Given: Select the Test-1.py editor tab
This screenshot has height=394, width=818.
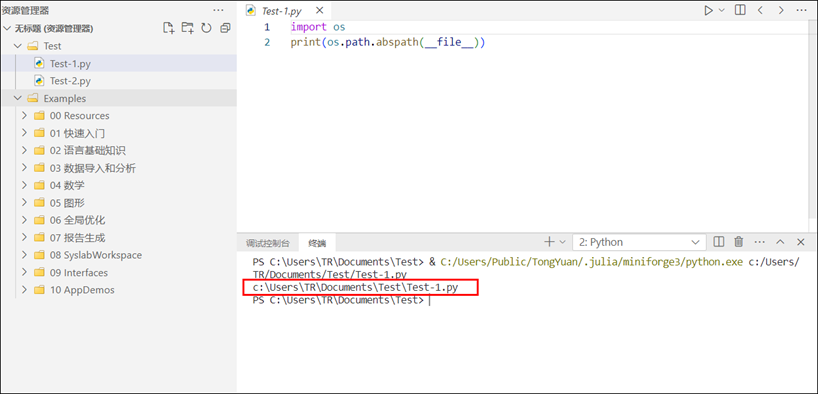Looking at the screenshot, I should (284, 10).
